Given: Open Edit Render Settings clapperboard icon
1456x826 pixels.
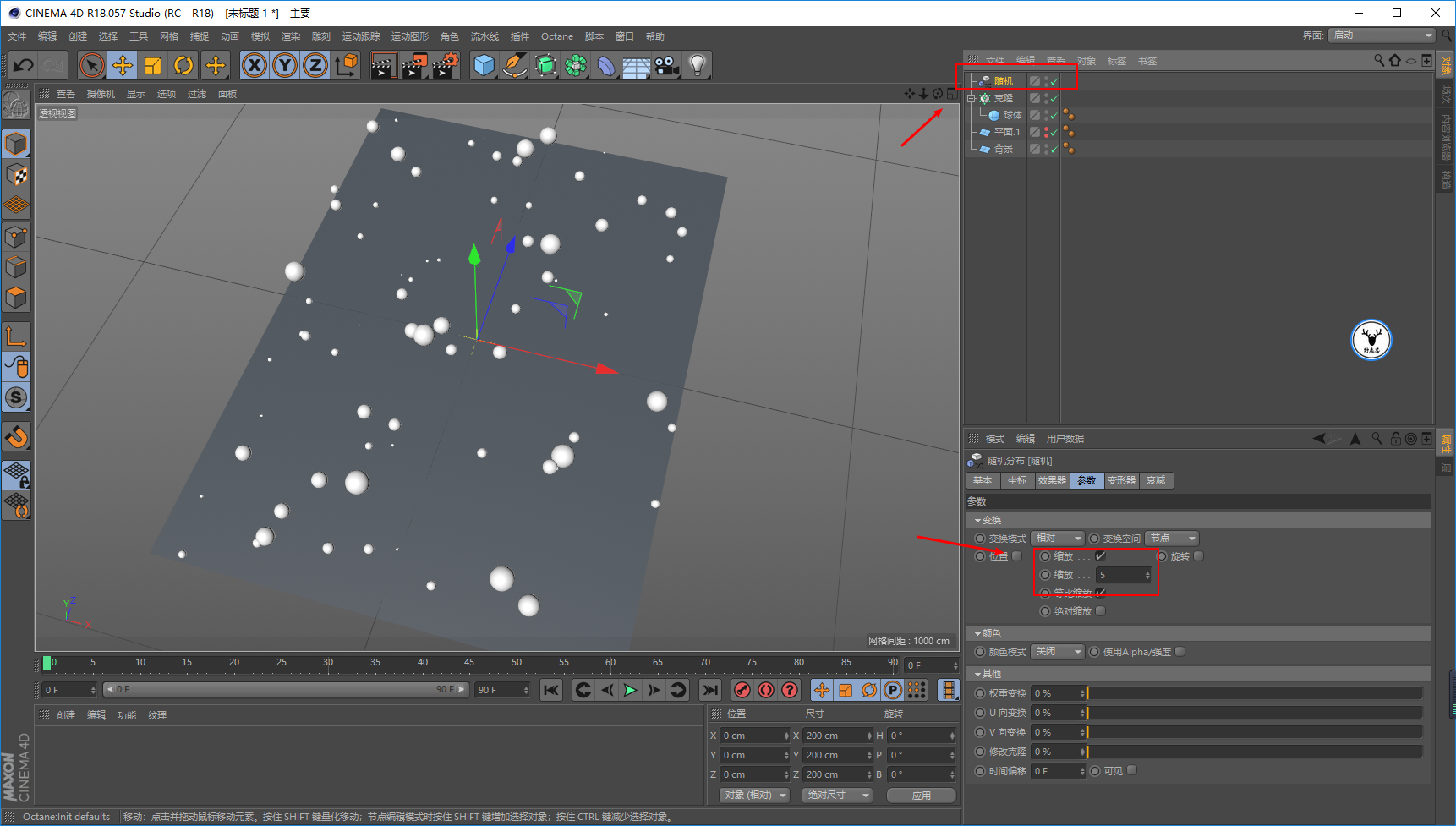Looking at the screenshot, I should pos(445,65).
